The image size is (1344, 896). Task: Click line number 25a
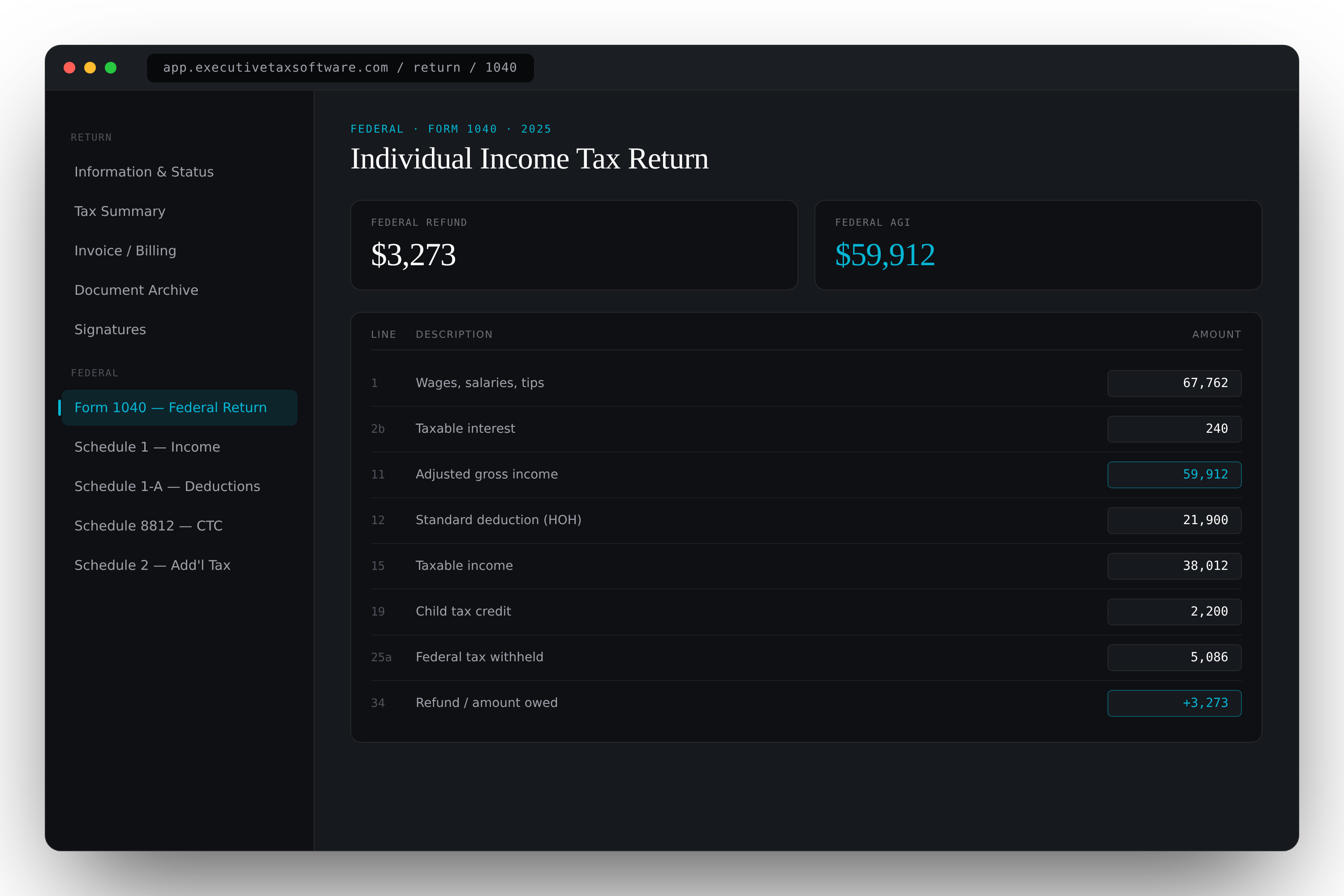pyautogui.click(x=381, y=658)
